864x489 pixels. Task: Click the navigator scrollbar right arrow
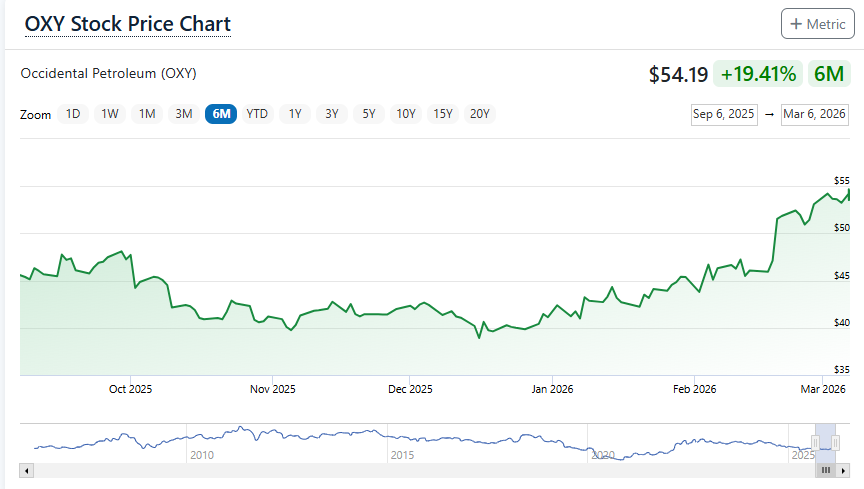point(842,470)
